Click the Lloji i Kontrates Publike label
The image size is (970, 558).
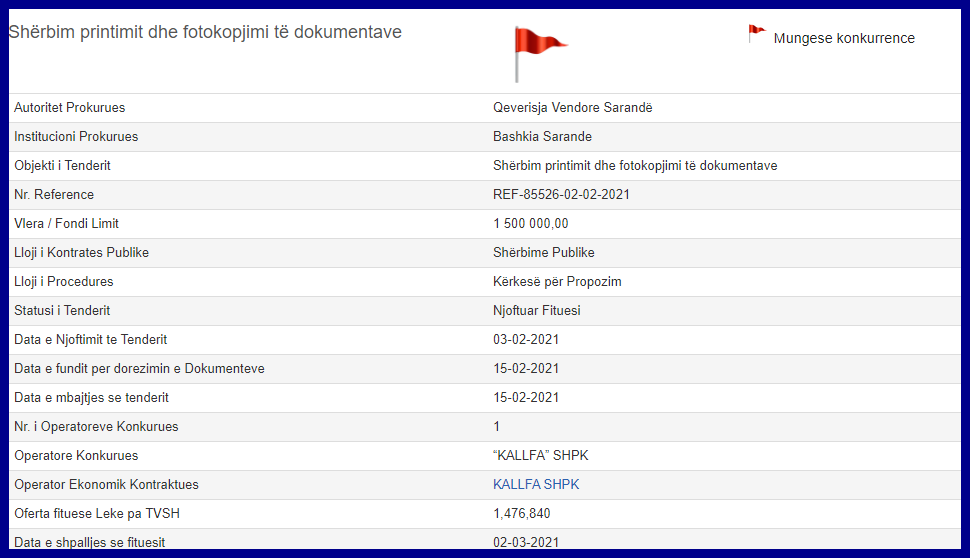point(82,253)
